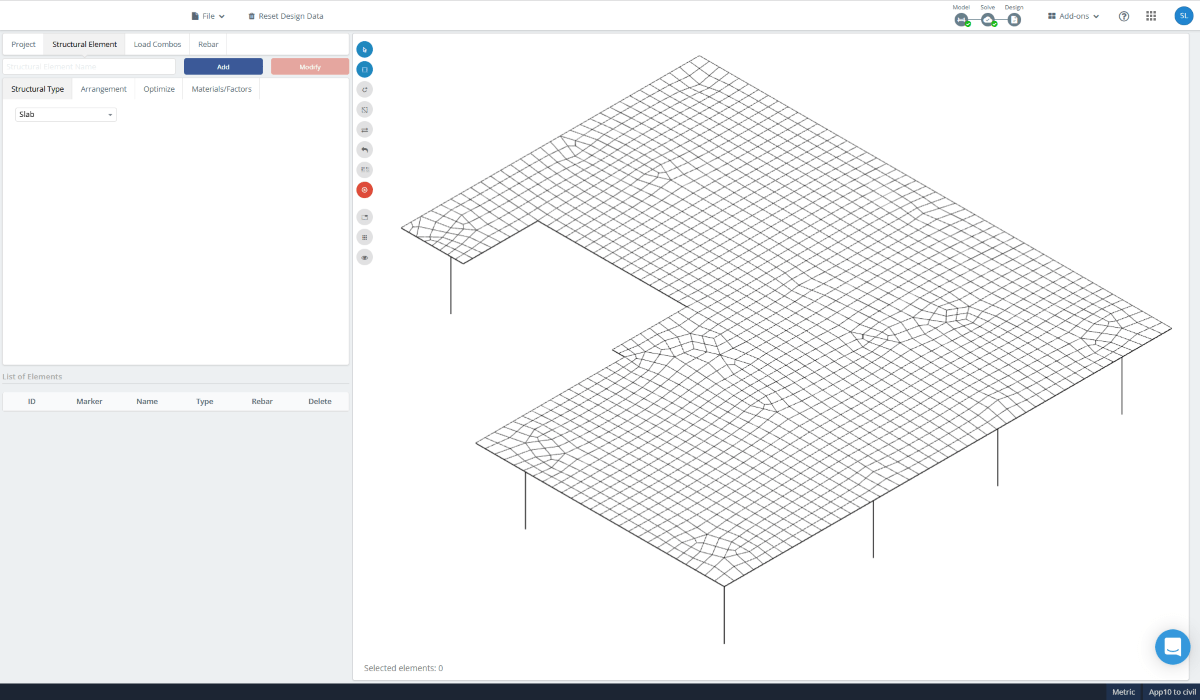This screenshot has height=700, width=1200.
Task: Open the Model stage icon
Action: click(961, 18)
